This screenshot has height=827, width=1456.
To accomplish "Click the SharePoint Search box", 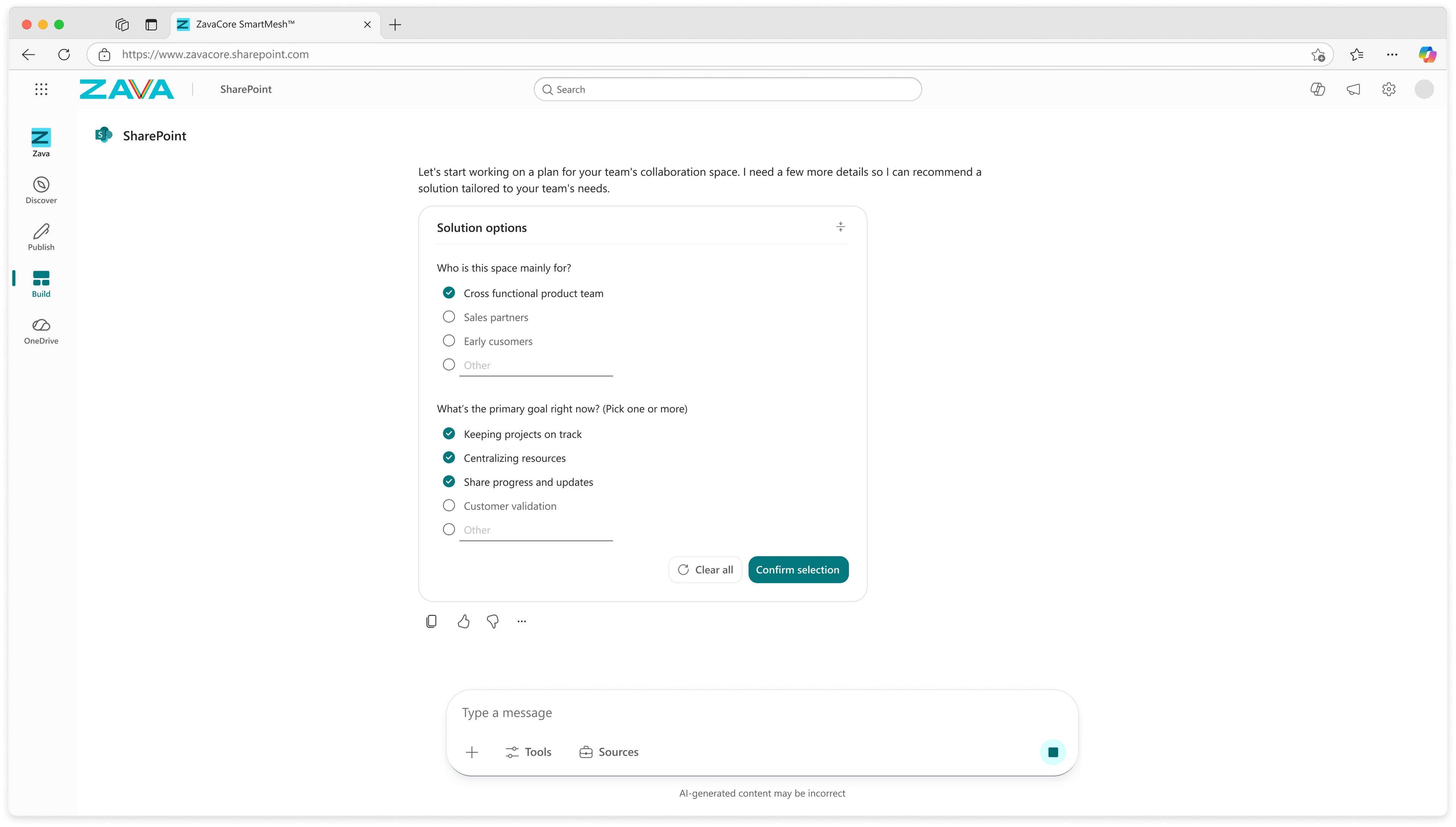I will pyautogui.click(x=728, y=89).
